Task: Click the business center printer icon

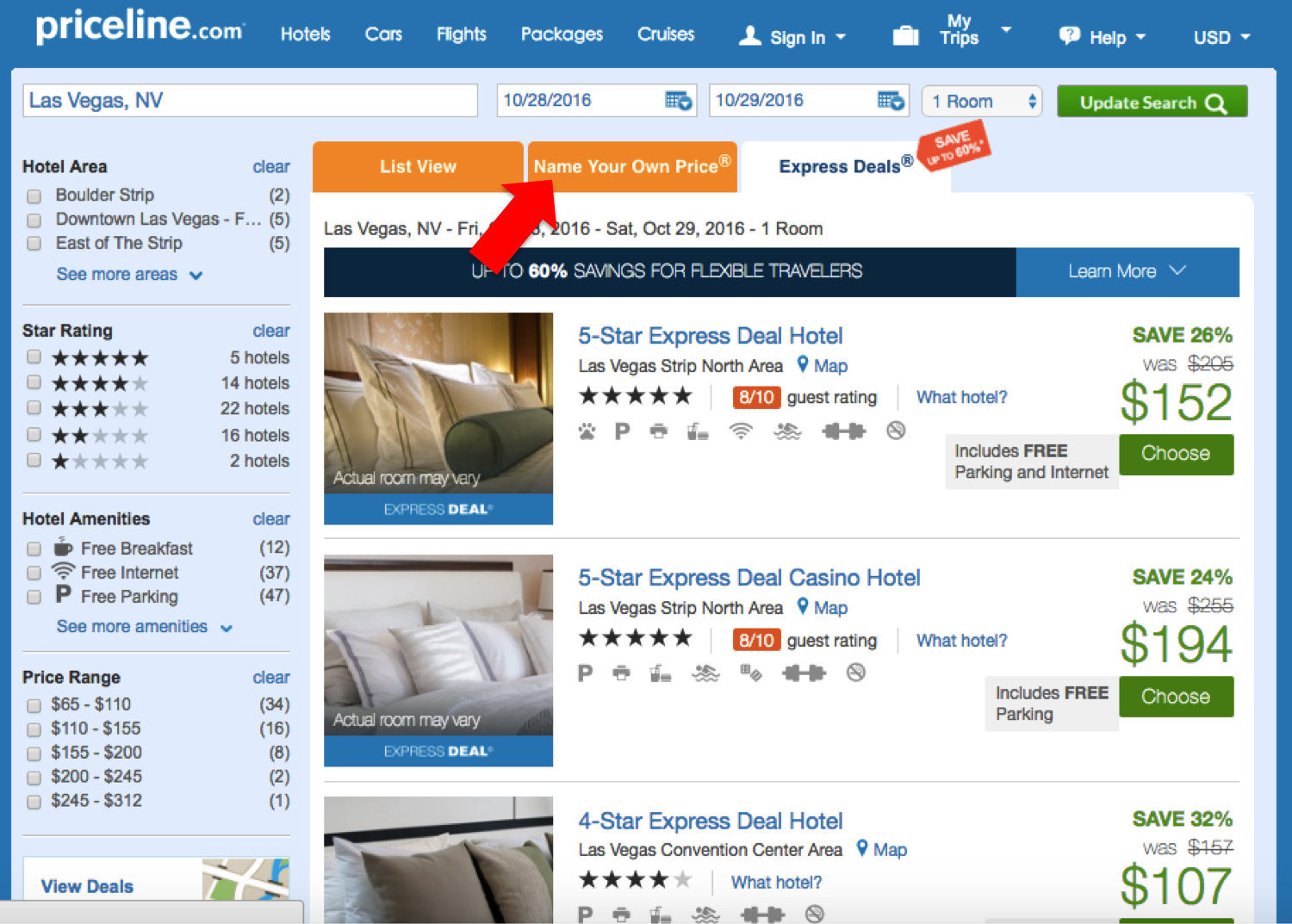Action: pyautogui.click(x=659, y=431)
